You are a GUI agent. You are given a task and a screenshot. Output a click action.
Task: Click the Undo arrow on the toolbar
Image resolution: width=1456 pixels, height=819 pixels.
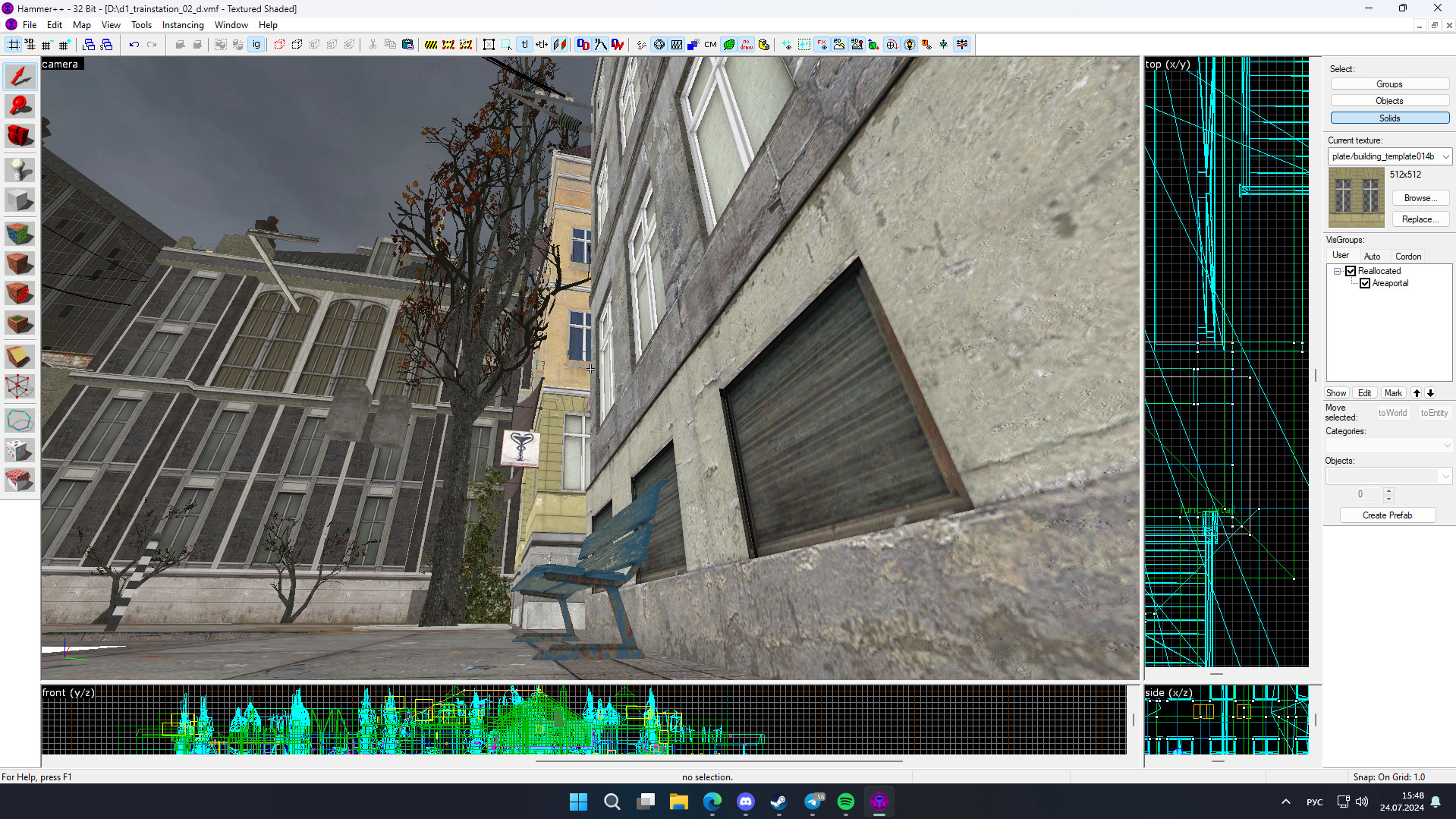pyautogui.click(x=134, y=44)
